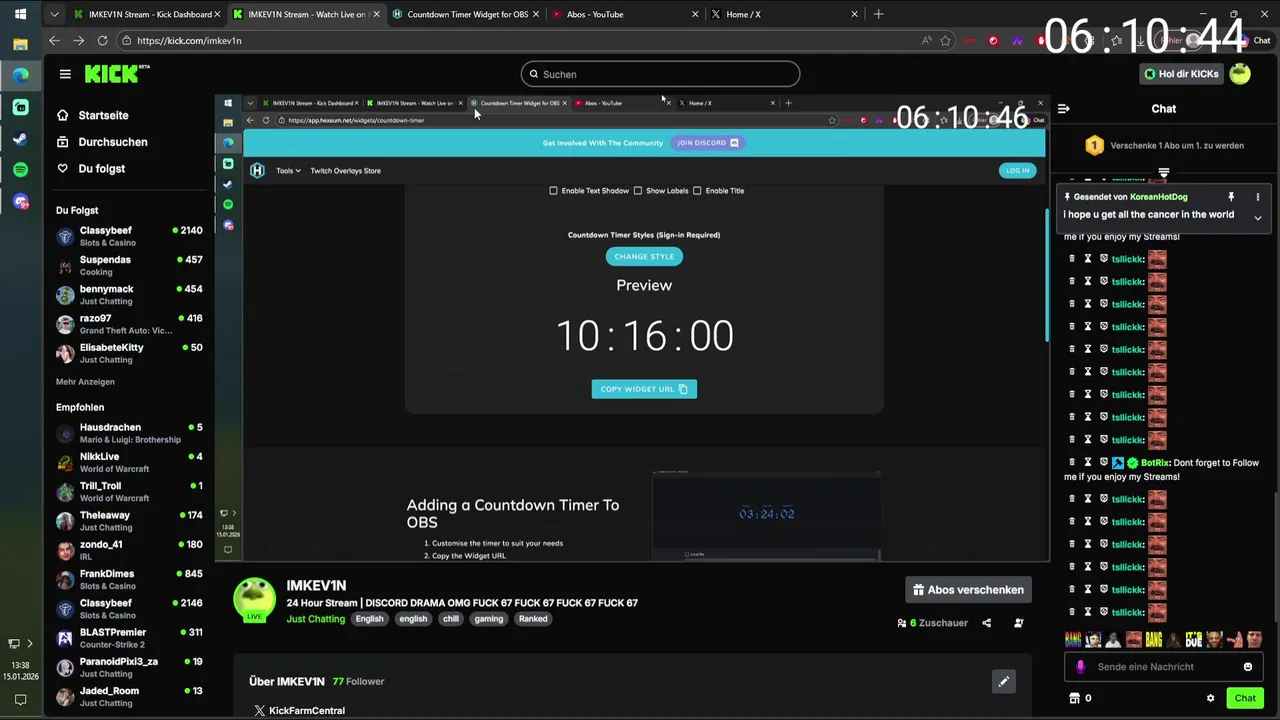The image size is (1280, 720).
Task: Click KoreanHotDog username in pinned message
Action: coord(1159,197)
